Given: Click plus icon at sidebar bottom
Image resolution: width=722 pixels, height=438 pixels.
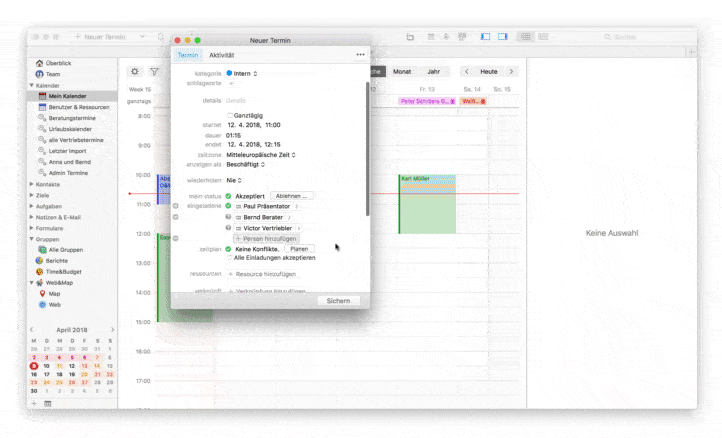Looking at the screenshot, I should [x=34, y=403].
